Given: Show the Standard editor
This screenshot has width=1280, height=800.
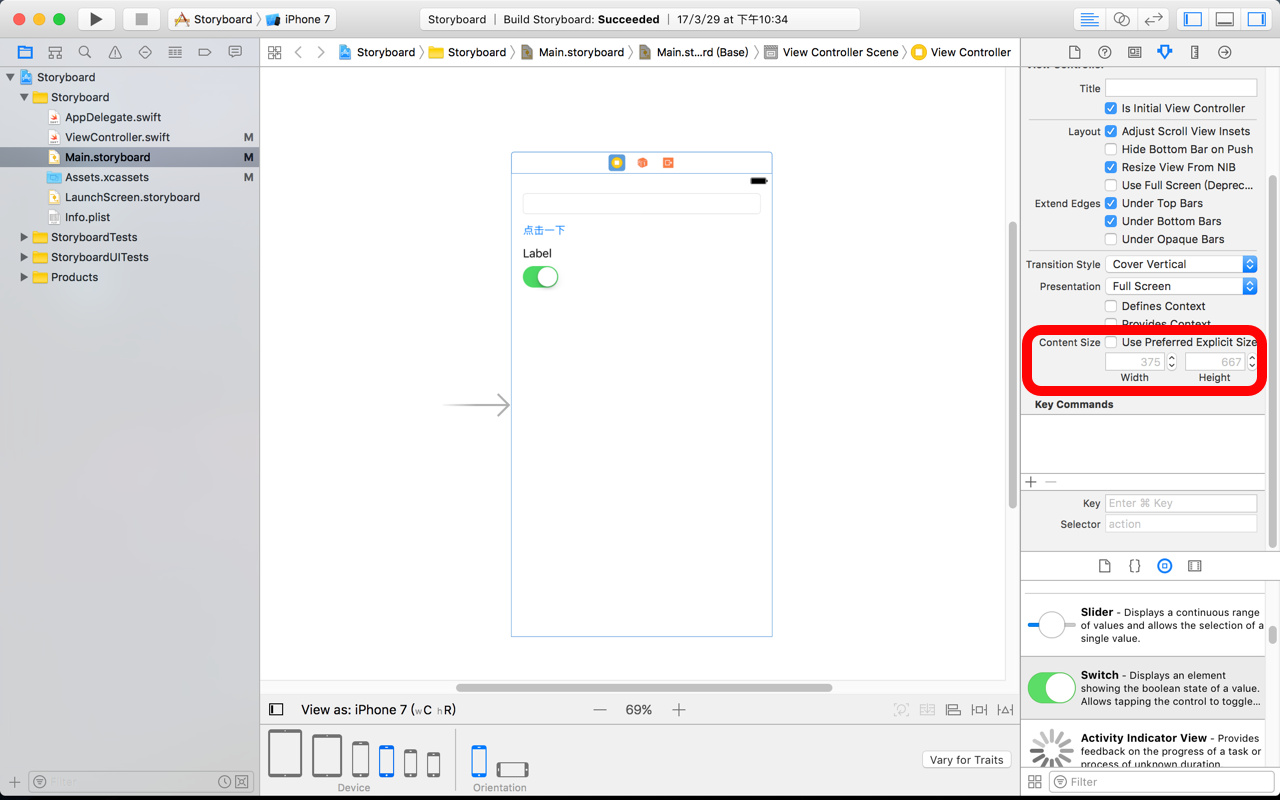Looking at the screenshot, I should point(1089,19).
